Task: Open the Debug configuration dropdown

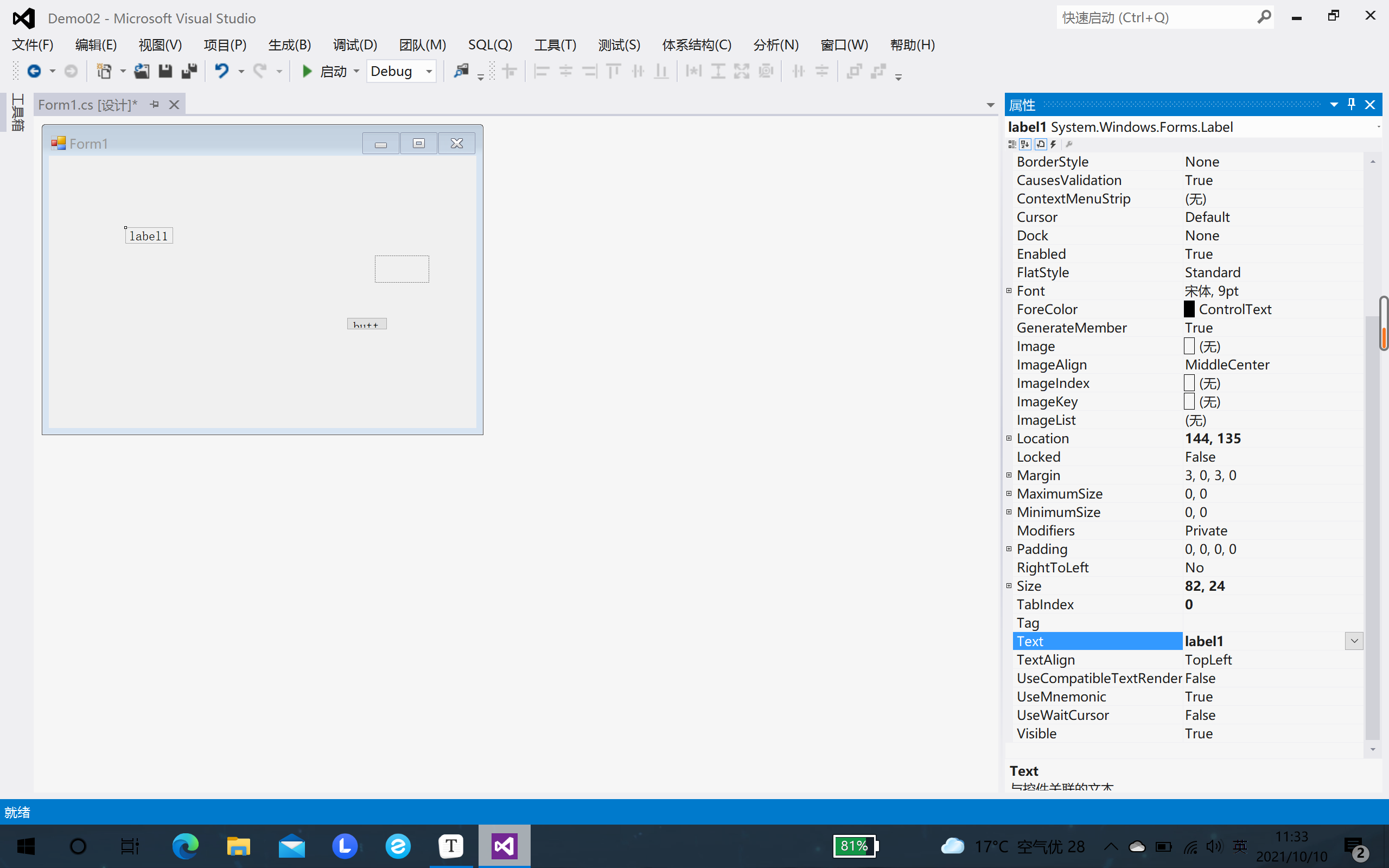Action: [429, 71]
